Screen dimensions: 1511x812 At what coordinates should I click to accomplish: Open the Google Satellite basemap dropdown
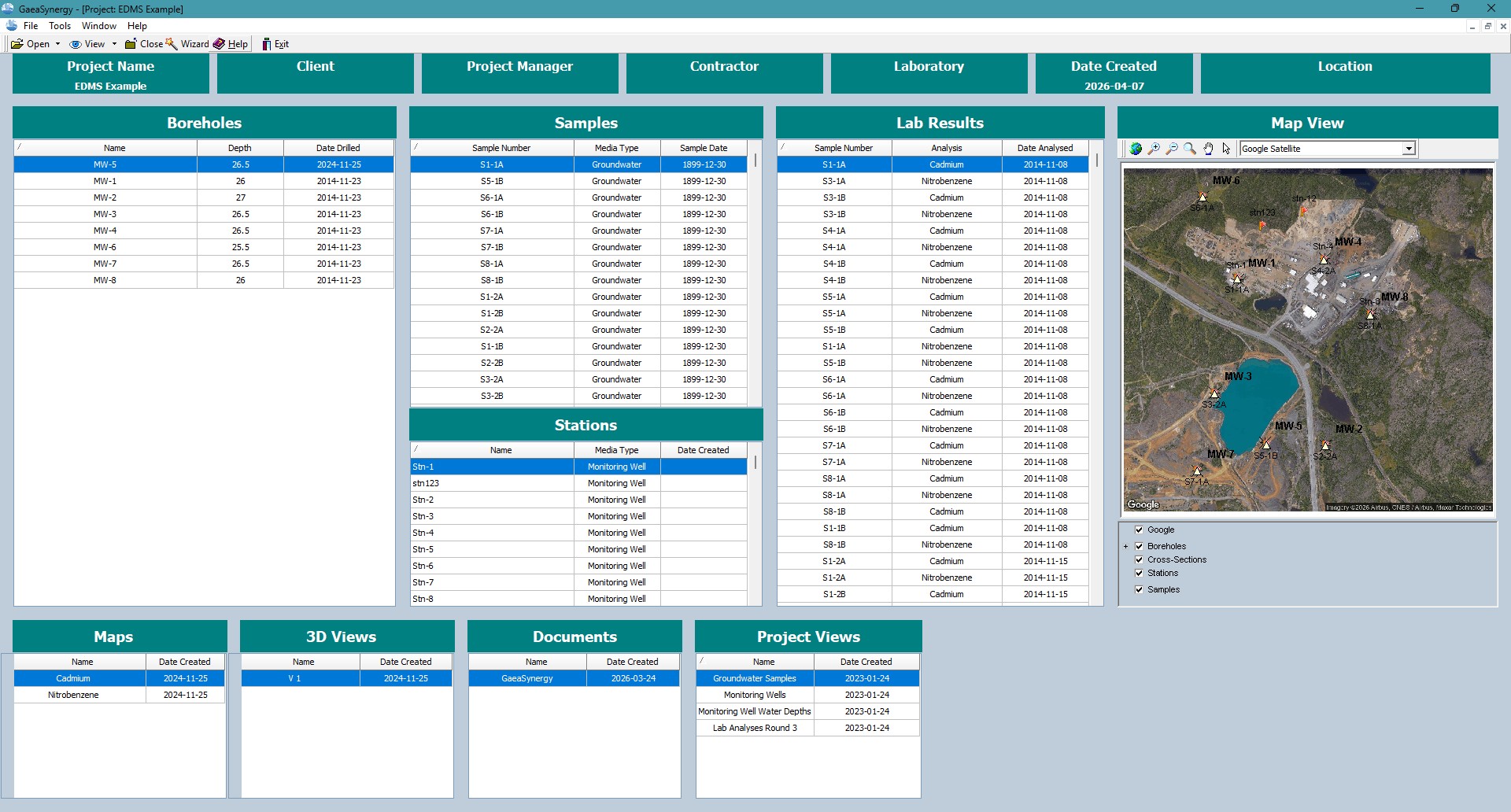1408,148
